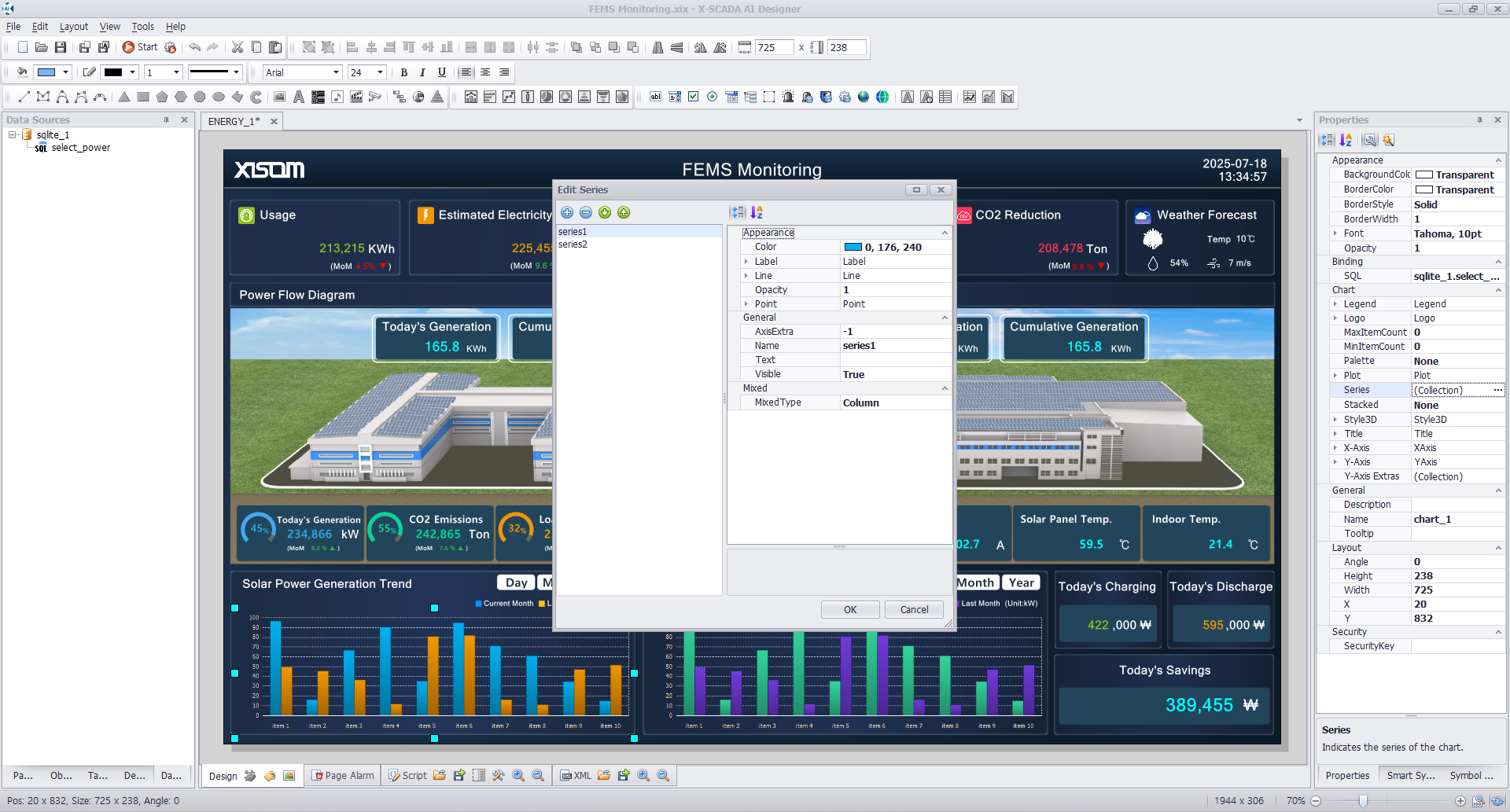Click alphabetical sort icon in Edit Series
The height and width of the screenshot is (812, 1510).
pos(757,212)
